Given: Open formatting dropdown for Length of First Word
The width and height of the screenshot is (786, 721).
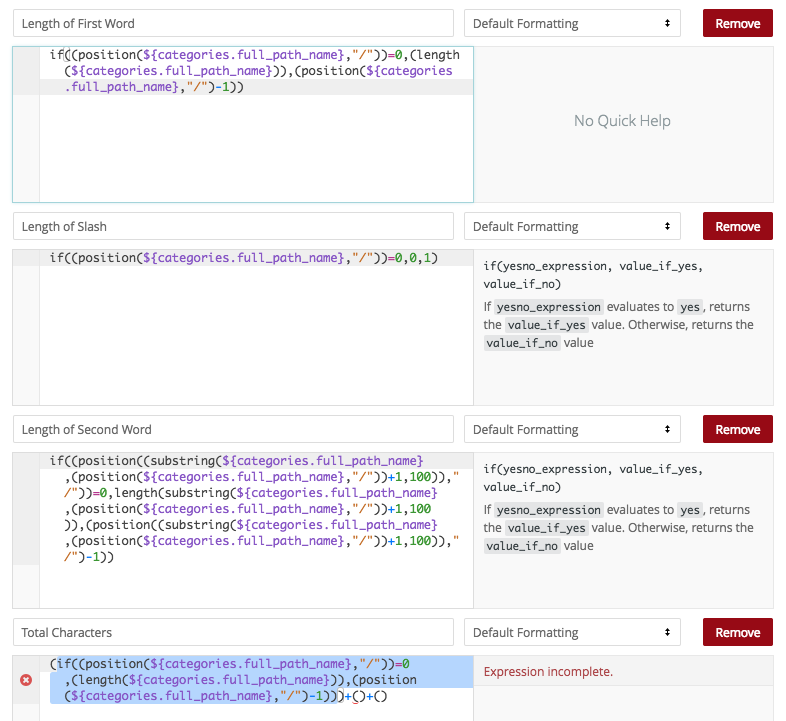Looking at the screenshot, I should coord(572,23).
